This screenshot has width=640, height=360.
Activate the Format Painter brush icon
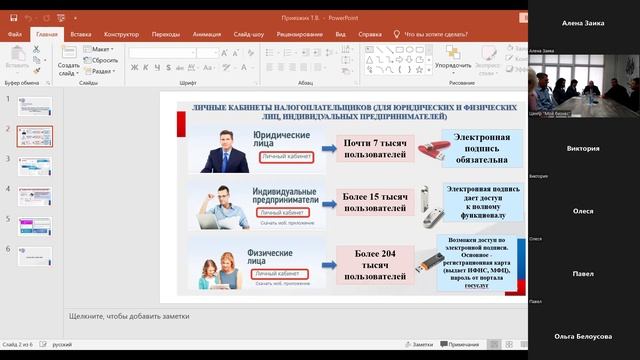click(37, 71)
